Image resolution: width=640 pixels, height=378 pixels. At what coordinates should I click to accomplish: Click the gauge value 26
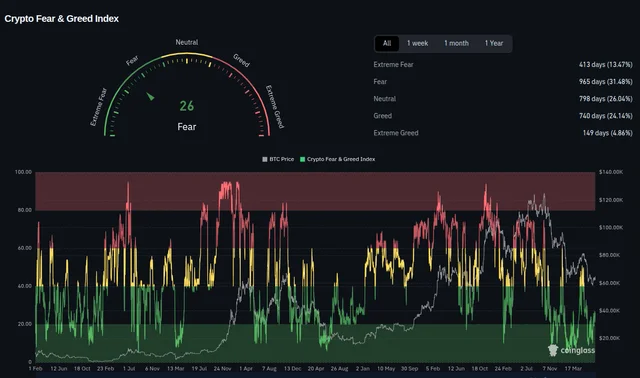tap(187, 106)
